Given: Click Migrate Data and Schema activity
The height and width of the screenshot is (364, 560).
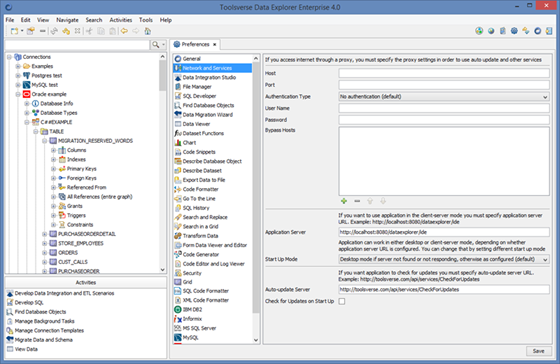Looking at the screenshot, I should pos(43,340).
